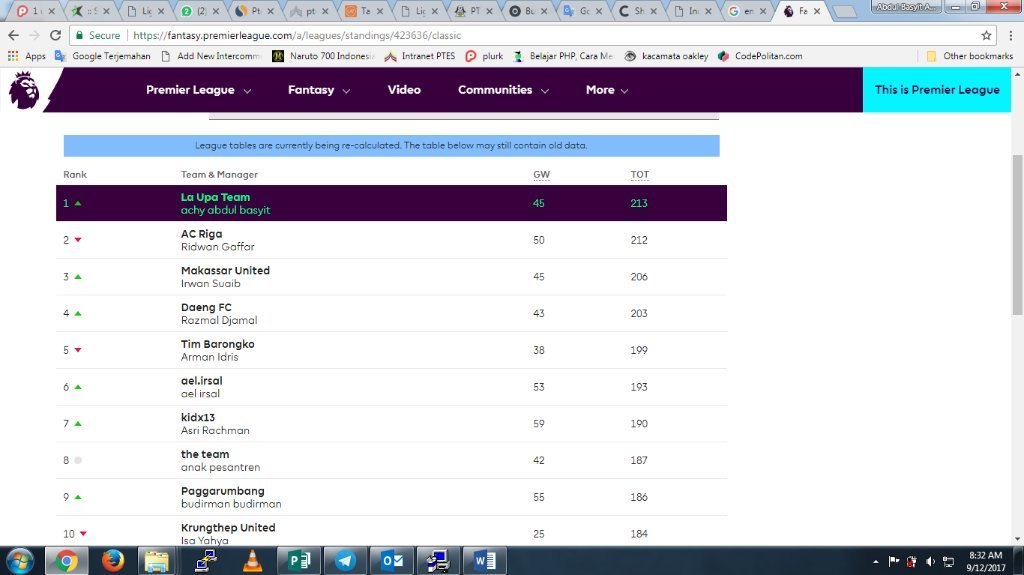
Task: Expand the Communities nav menu
Action: pyautogui.click(x=503, y=90)
